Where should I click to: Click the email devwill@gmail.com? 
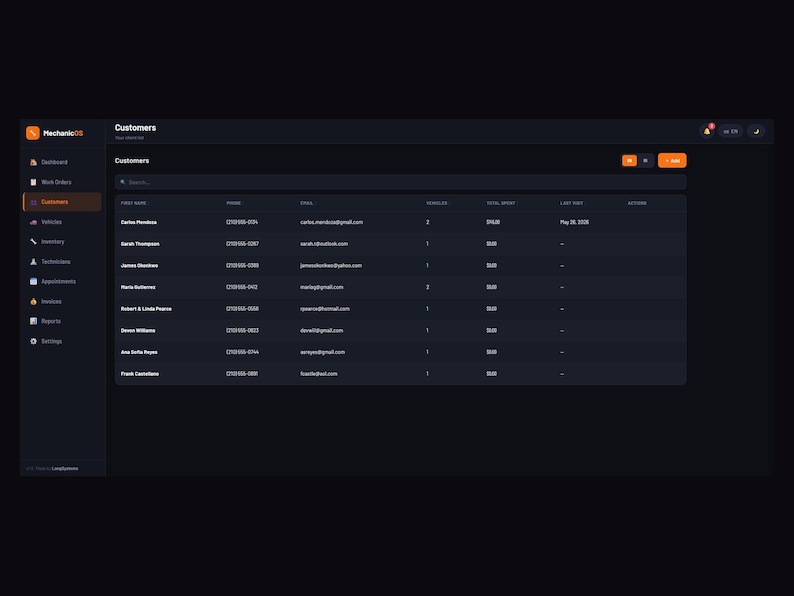tap(322, 331)
